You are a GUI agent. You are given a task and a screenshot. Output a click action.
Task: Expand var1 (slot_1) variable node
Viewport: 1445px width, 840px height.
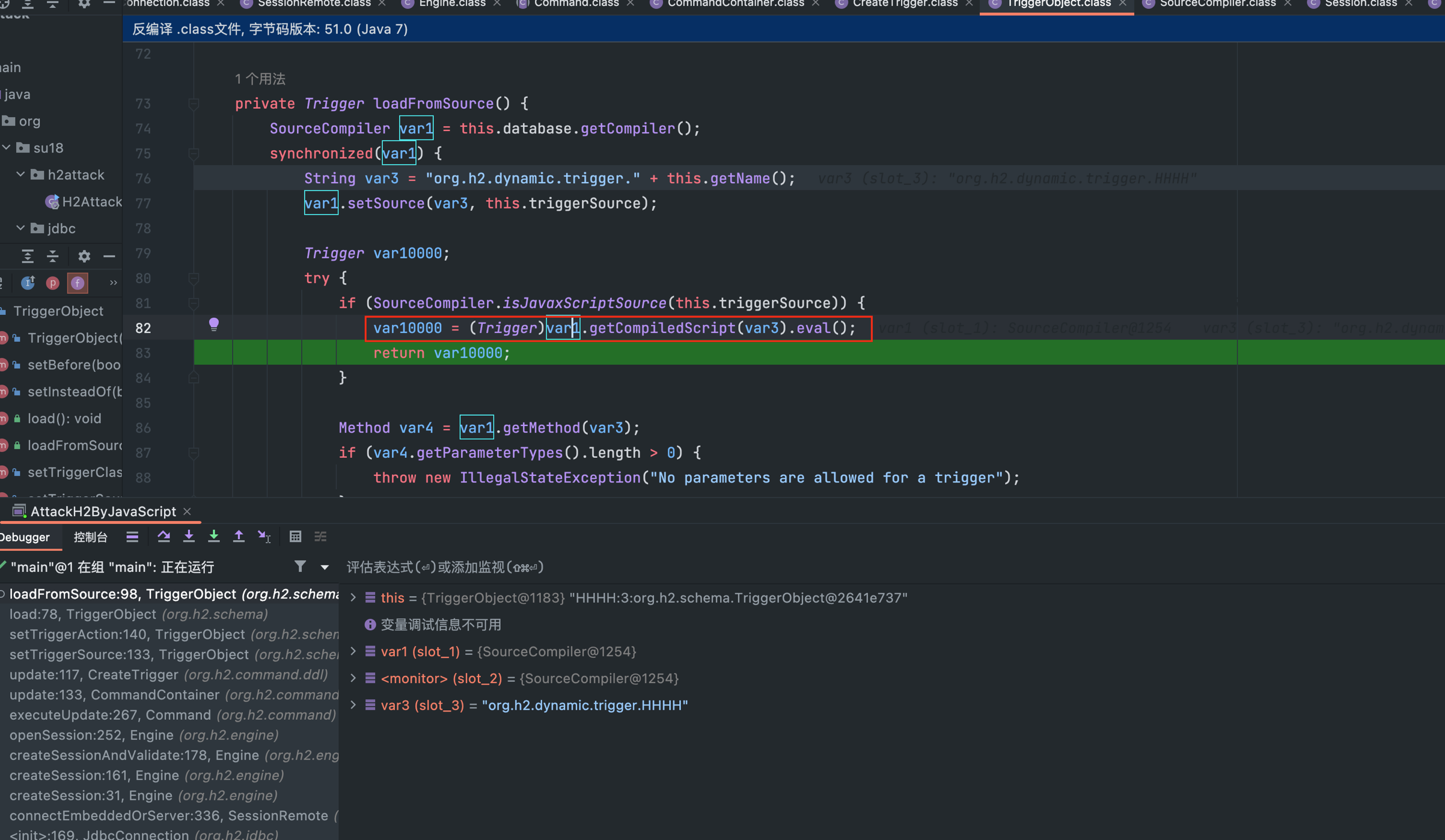point(353,651)
